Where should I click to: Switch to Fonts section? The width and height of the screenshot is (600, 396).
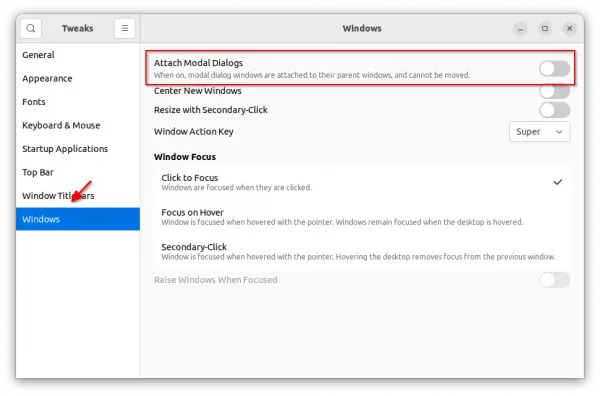pyautogui.click(x=78, y=102)
